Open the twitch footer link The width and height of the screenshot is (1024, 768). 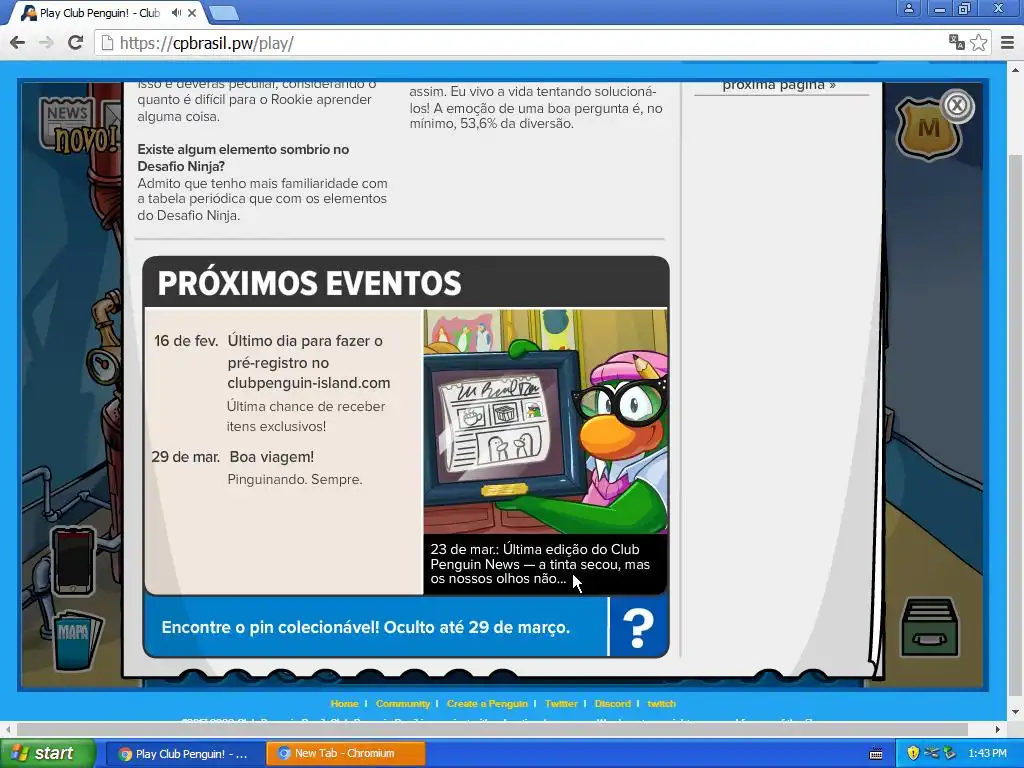pos(662,703)
